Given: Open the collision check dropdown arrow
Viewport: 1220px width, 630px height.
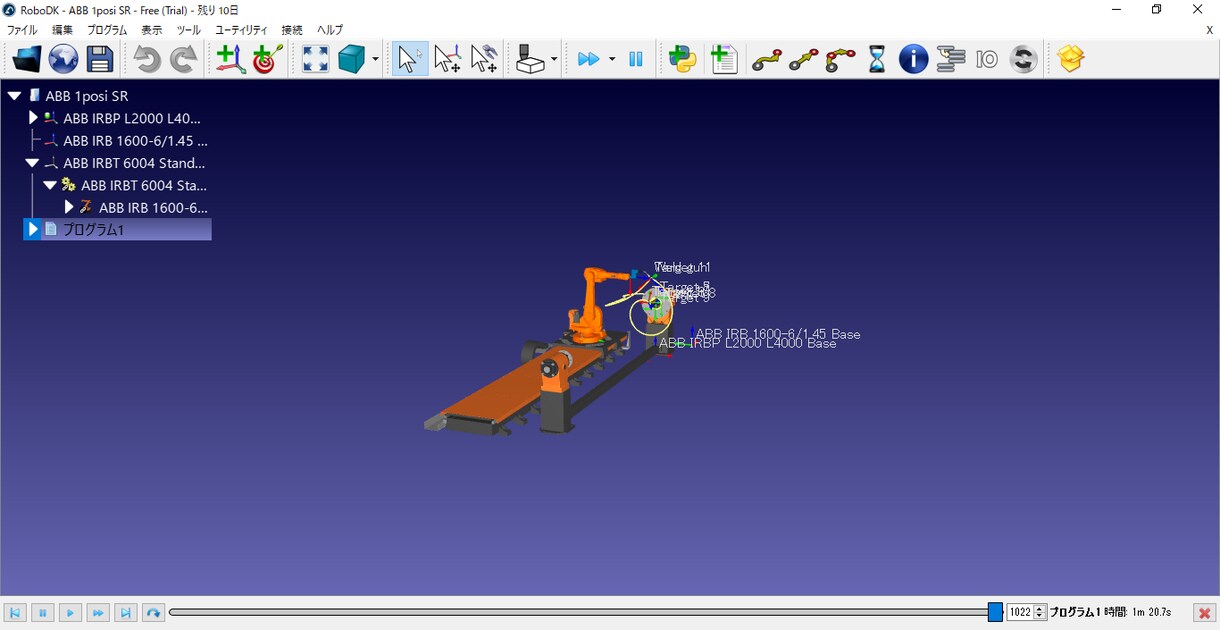Looking at the screenshot, I should 554,60.
